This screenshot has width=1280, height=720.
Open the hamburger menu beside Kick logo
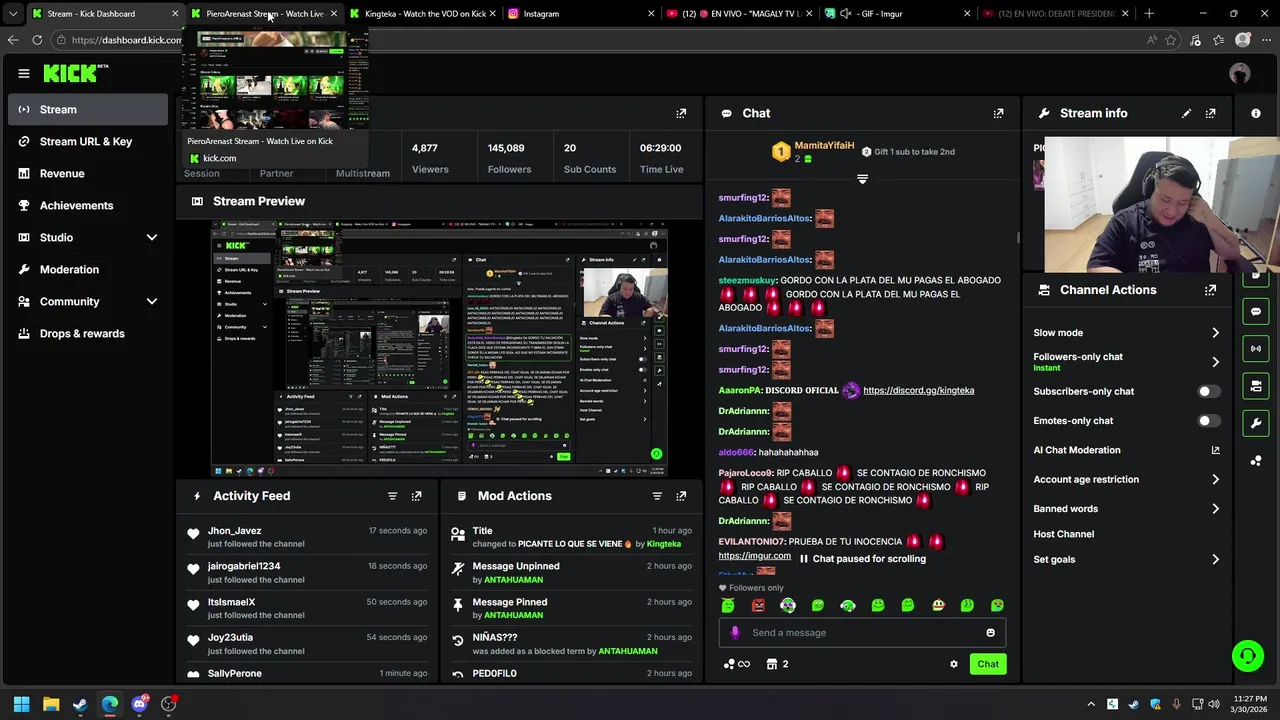pos(24,73)
